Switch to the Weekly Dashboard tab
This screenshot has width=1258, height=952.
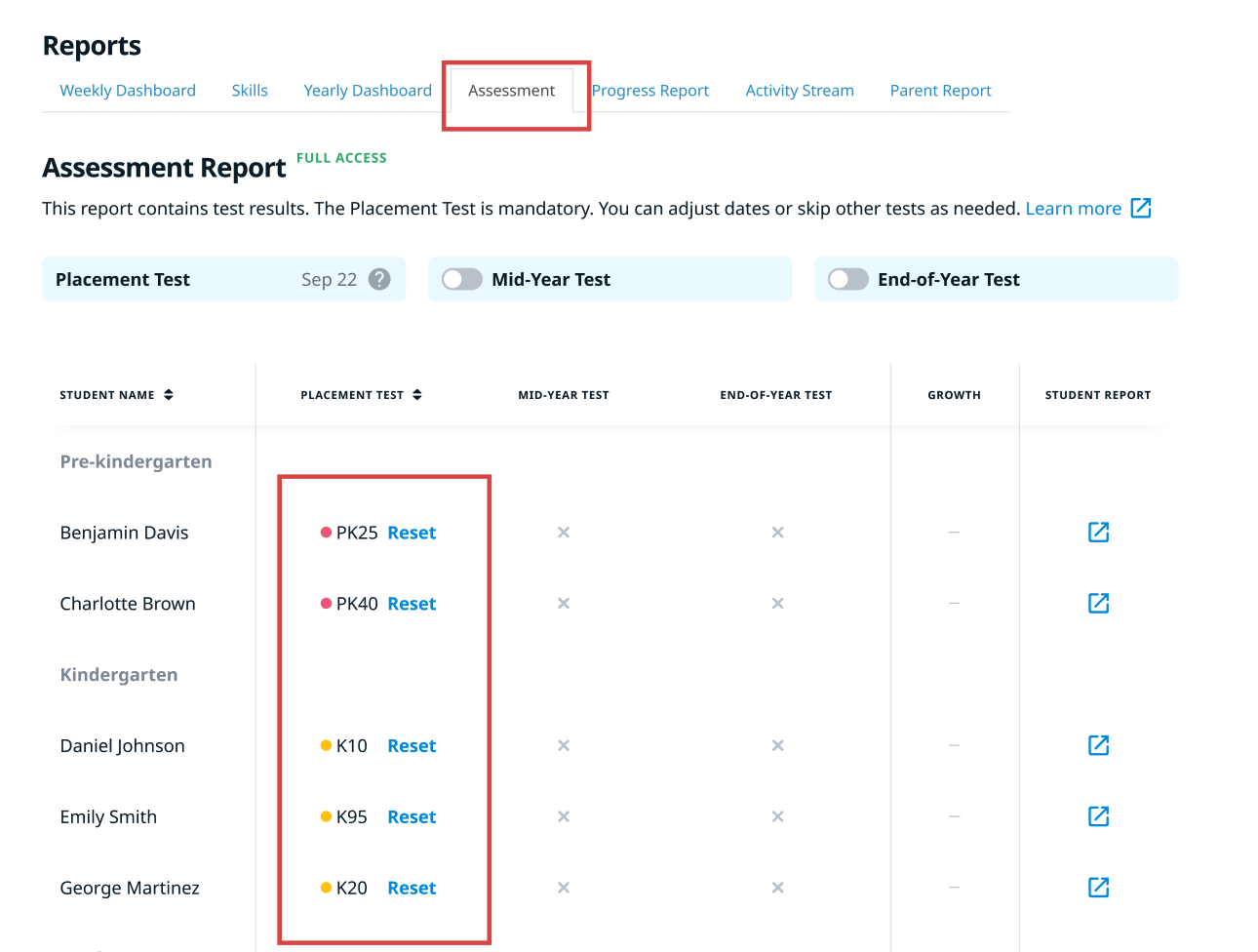128,91
